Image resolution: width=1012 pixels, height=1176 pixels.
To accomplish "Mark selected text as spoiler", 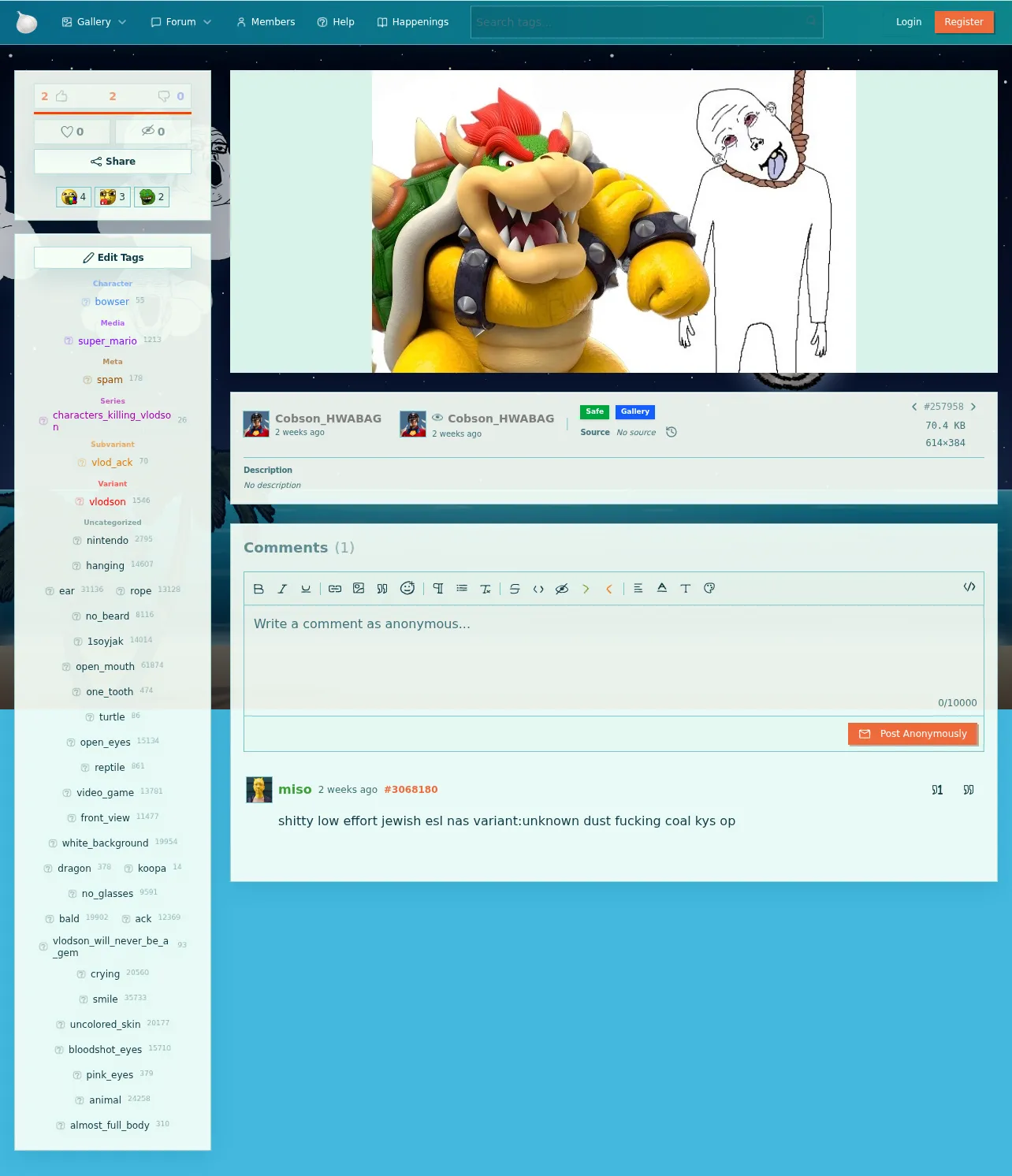I will pyautogui.click(x=562, y=589).
